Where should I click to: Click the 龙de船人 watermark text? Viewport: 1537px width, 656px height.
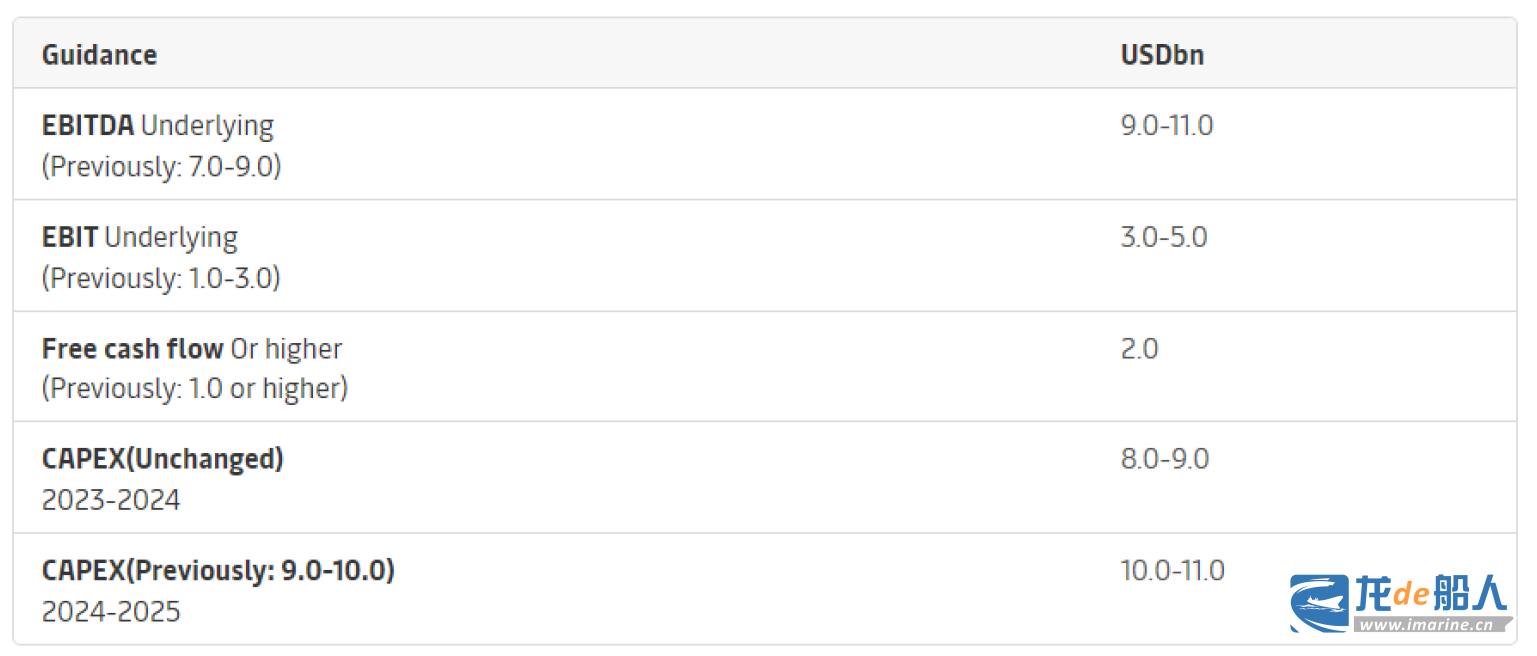pos(1431,595)
